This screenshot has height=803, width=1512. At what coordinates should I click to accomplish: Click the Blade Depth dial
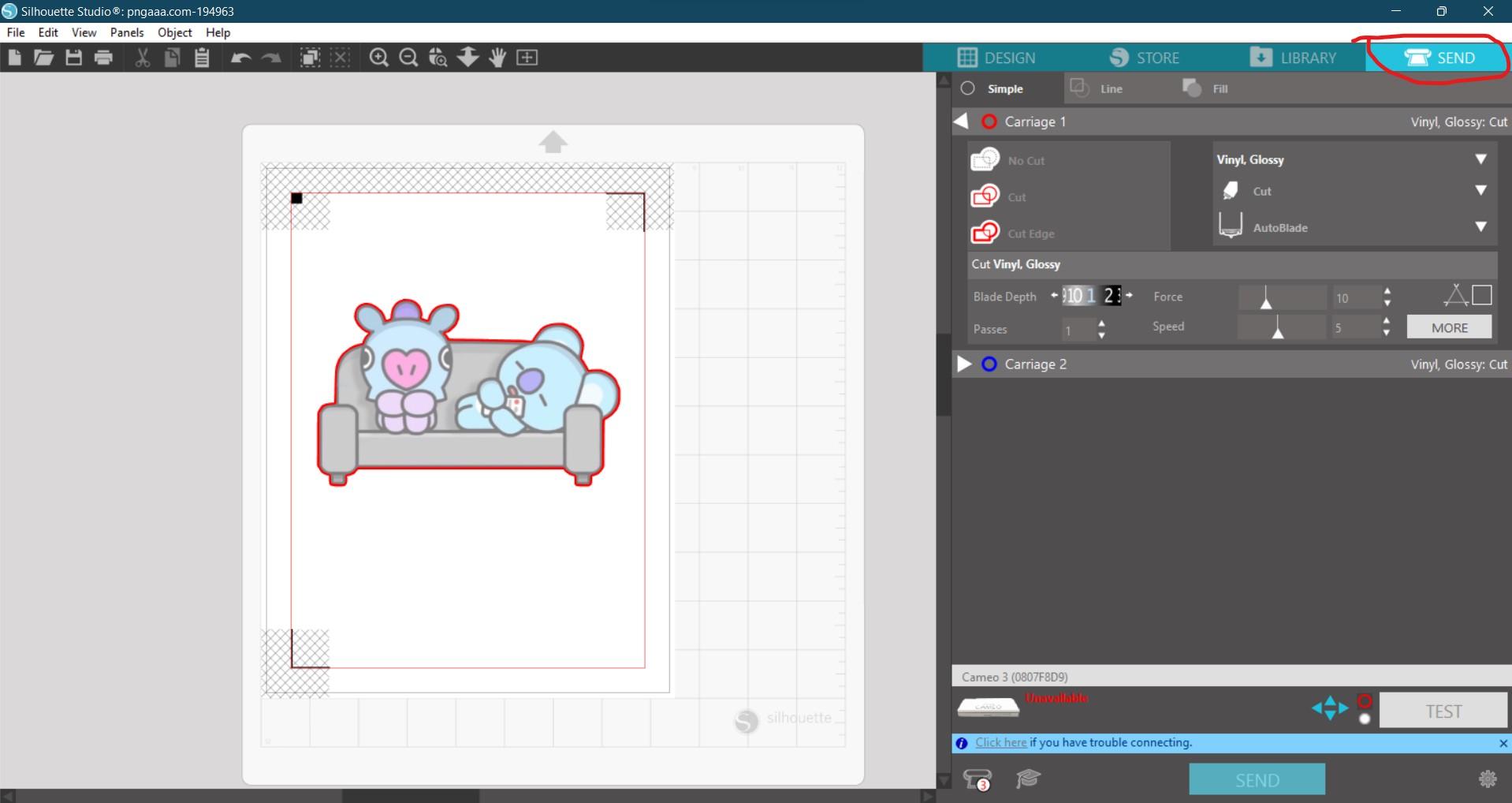(x=1091, y=296)
